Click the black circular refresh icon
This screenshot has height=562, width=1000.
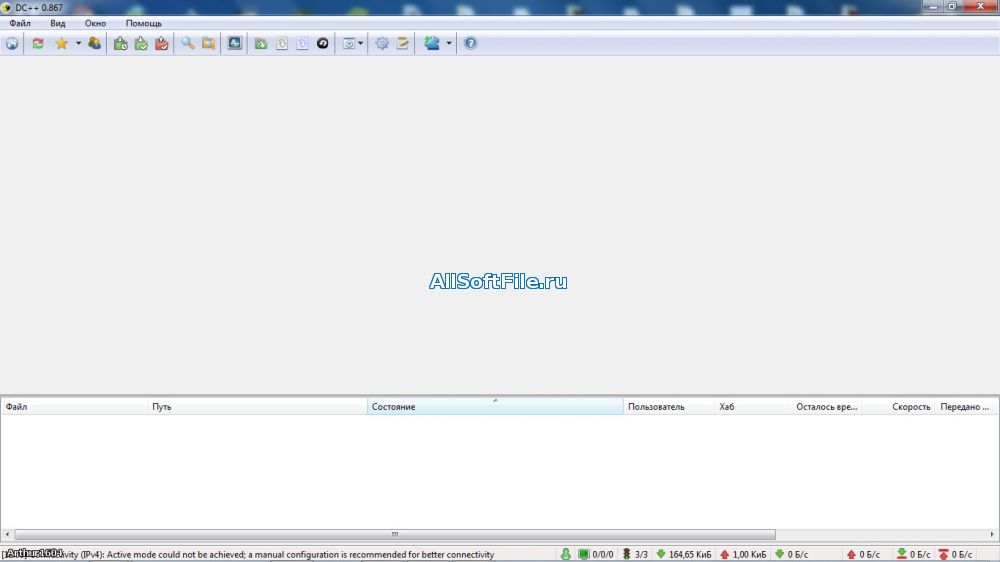323,43
